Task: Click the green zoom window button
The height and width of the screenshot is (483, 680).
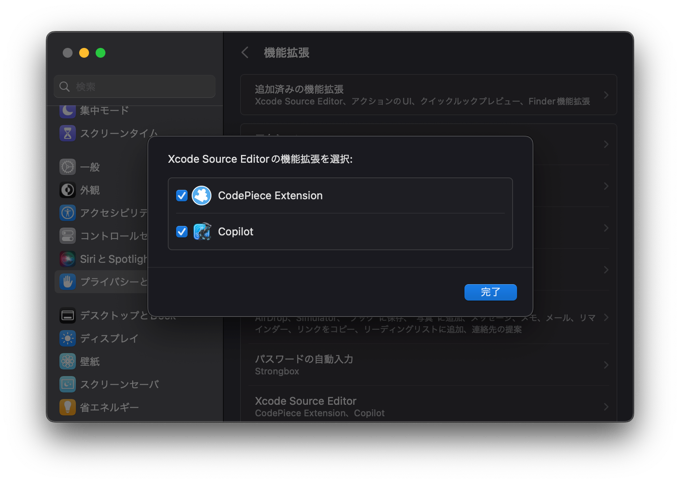Action: point(101,53)
